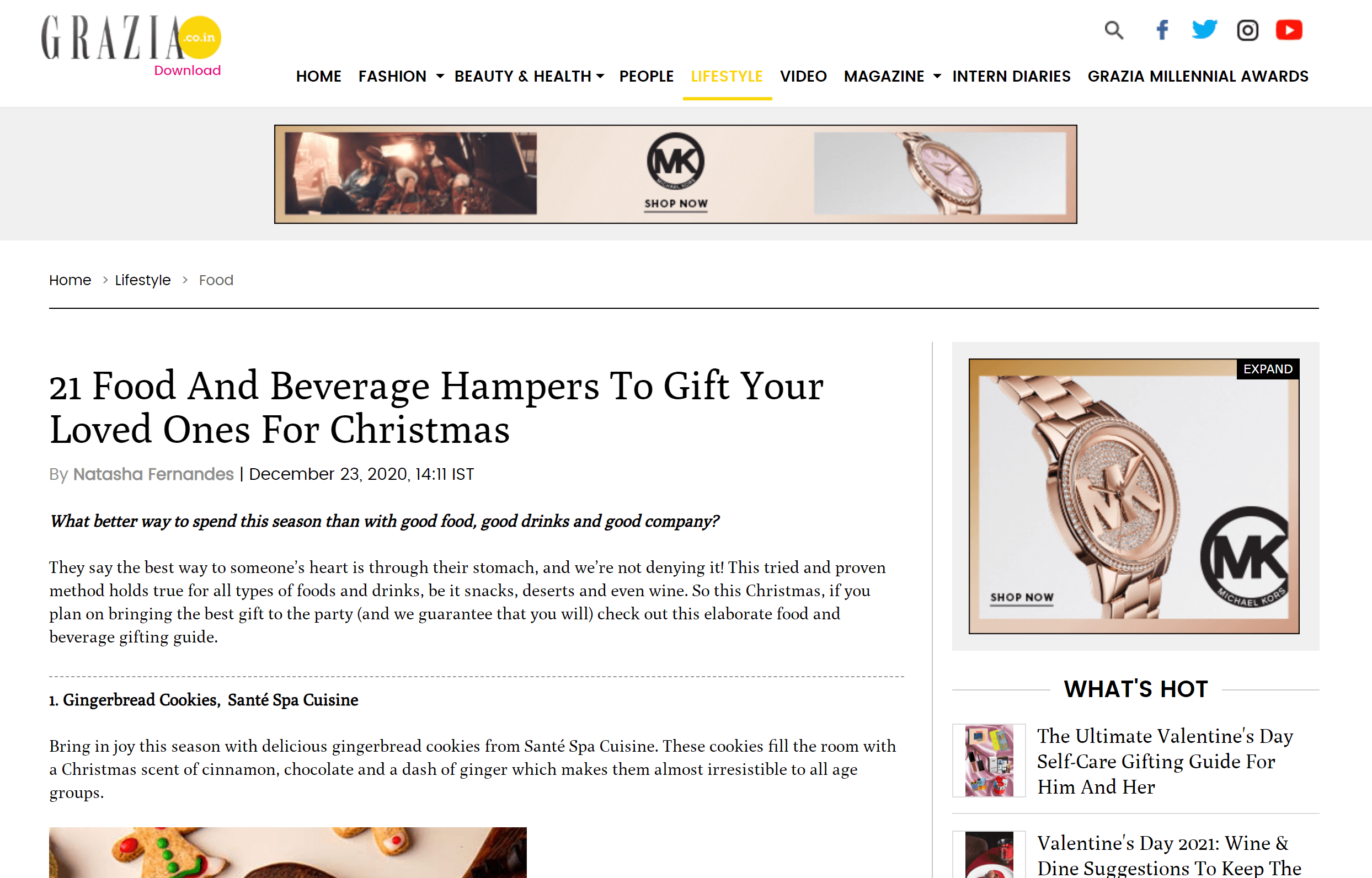
Task: Click the MK logo in banner ad
Action: (675, 162)
